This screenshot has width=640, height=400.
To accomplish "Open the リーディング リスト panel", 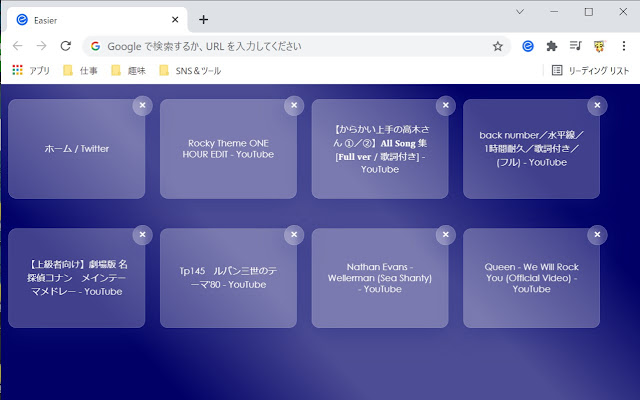I will pyautogui.click(x=590, y=71).
